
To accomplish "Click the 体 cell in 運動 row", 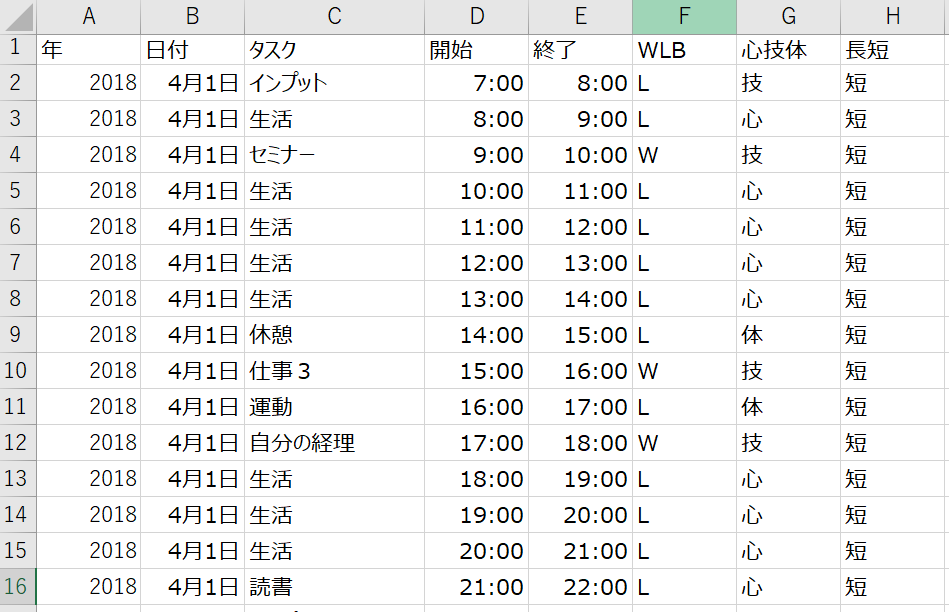I will (x=789, y=406).
